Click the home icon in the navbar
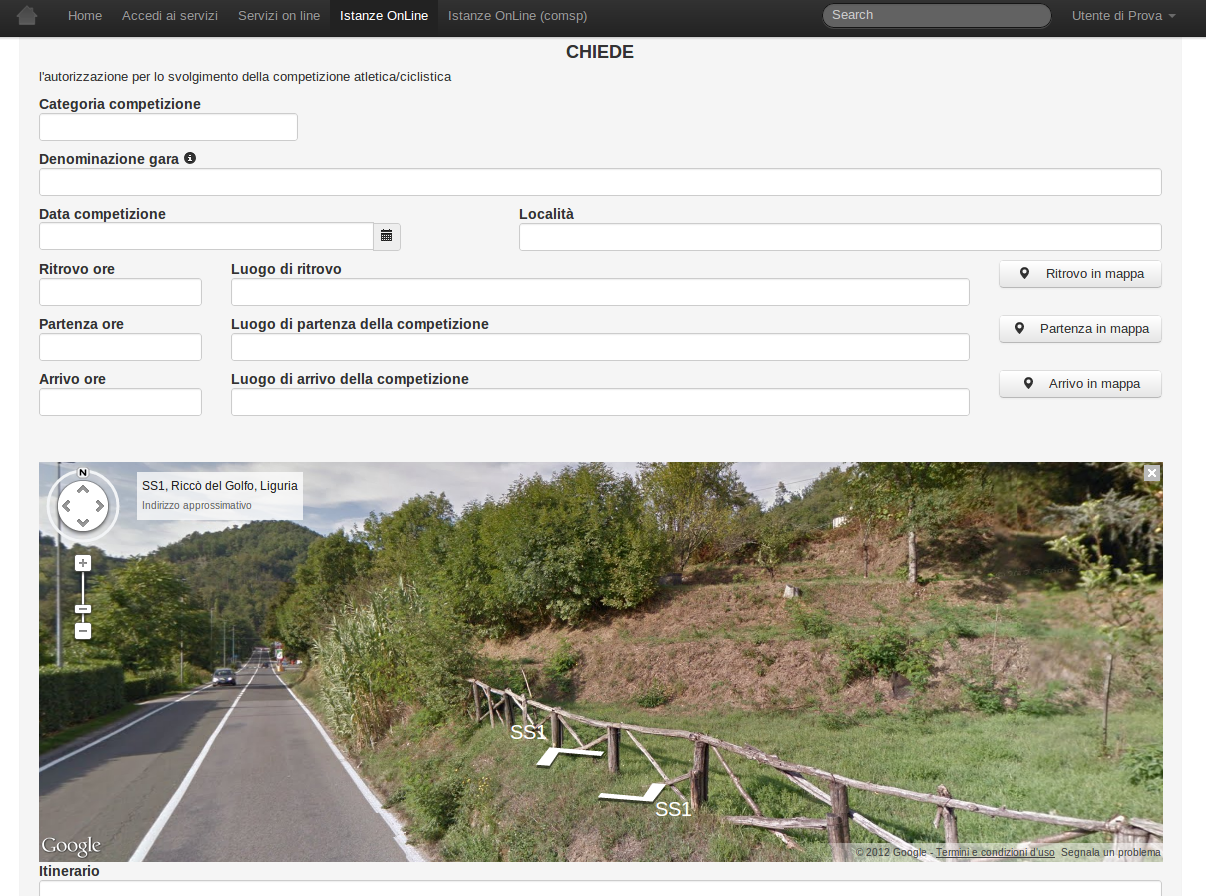Image resolution: width=1206 pixels, height=896 pixels. click(27, 16)
